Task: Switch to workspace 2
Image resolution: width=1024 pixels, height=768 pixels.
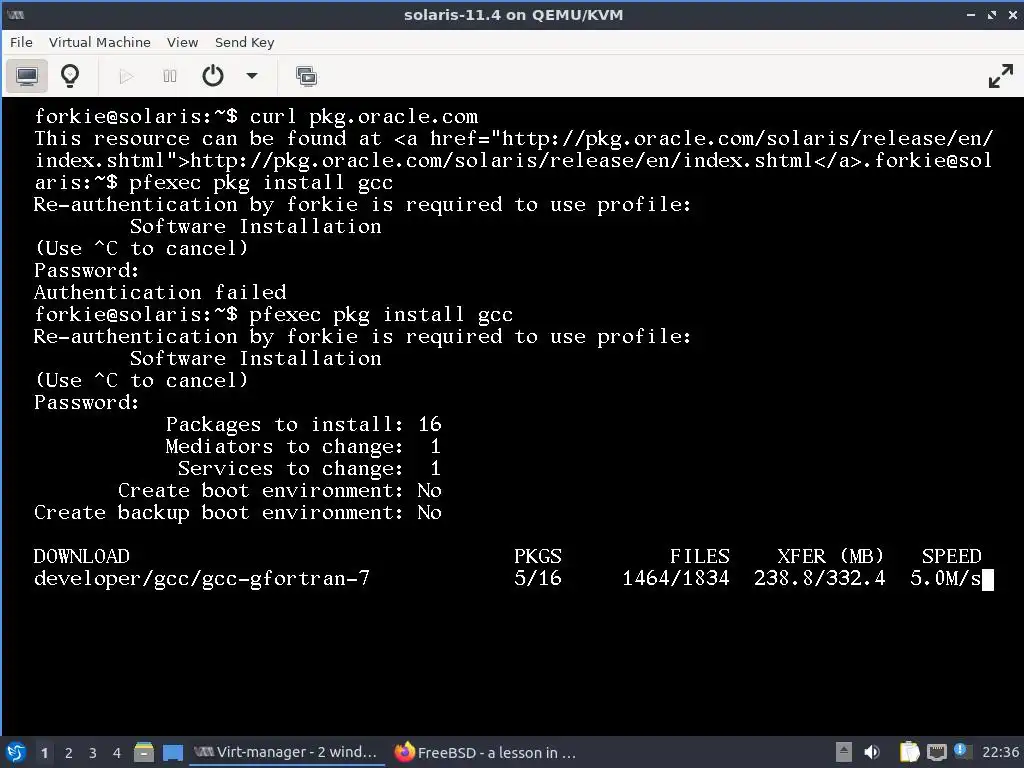Action: pyautogui.click(x=69, y=753)
